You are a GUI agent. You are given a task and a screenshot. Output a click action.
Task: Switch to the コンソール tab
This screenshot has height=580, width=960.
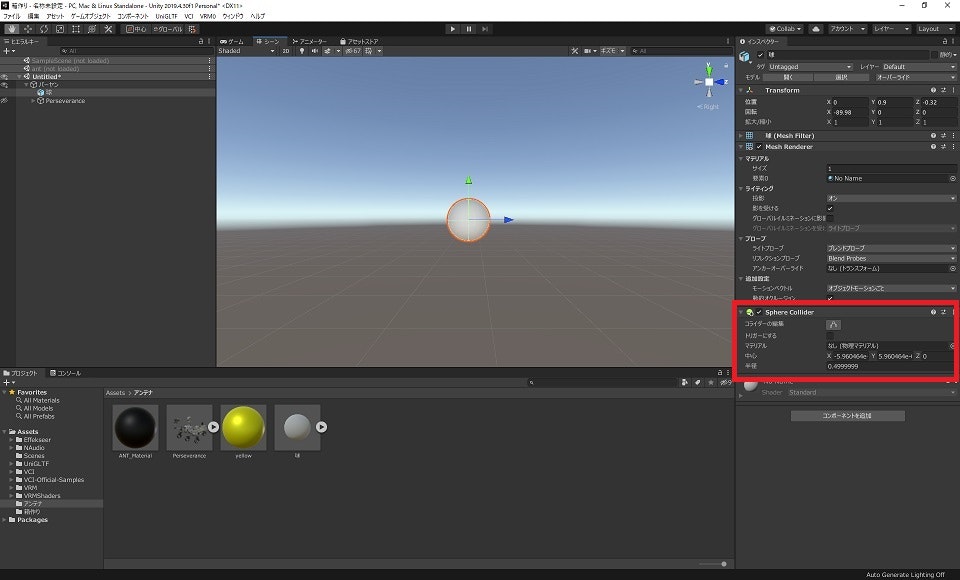coord(66,373)
